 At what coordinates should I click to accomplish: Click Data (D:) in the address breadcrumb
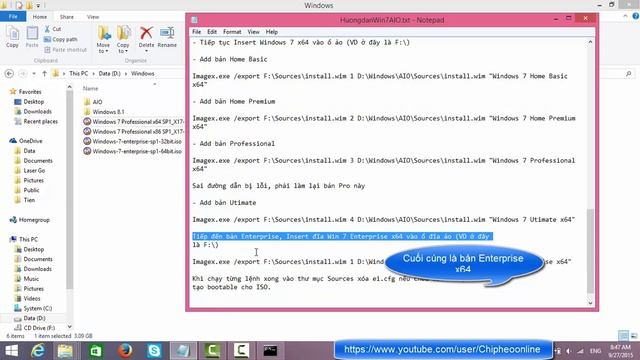pos(109,73)
